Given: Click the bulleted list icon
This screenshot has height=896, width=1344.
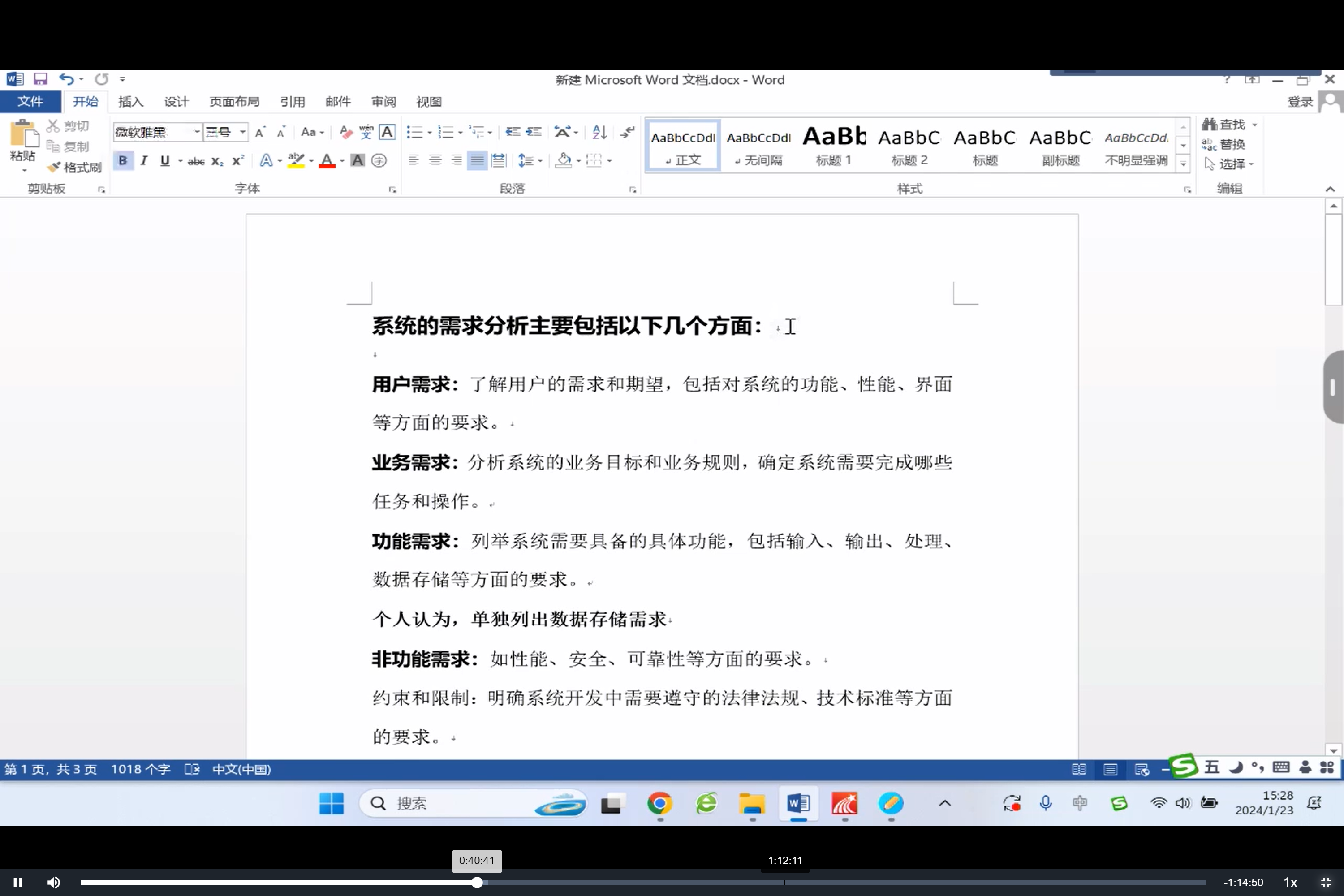Looking at the screenshot, I should pos(414,133).
